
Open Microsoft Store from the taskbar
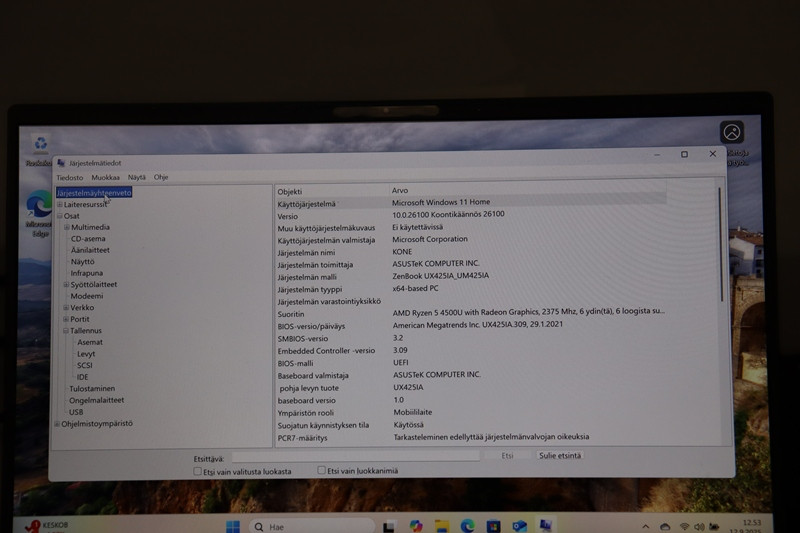tap(493, 526)
